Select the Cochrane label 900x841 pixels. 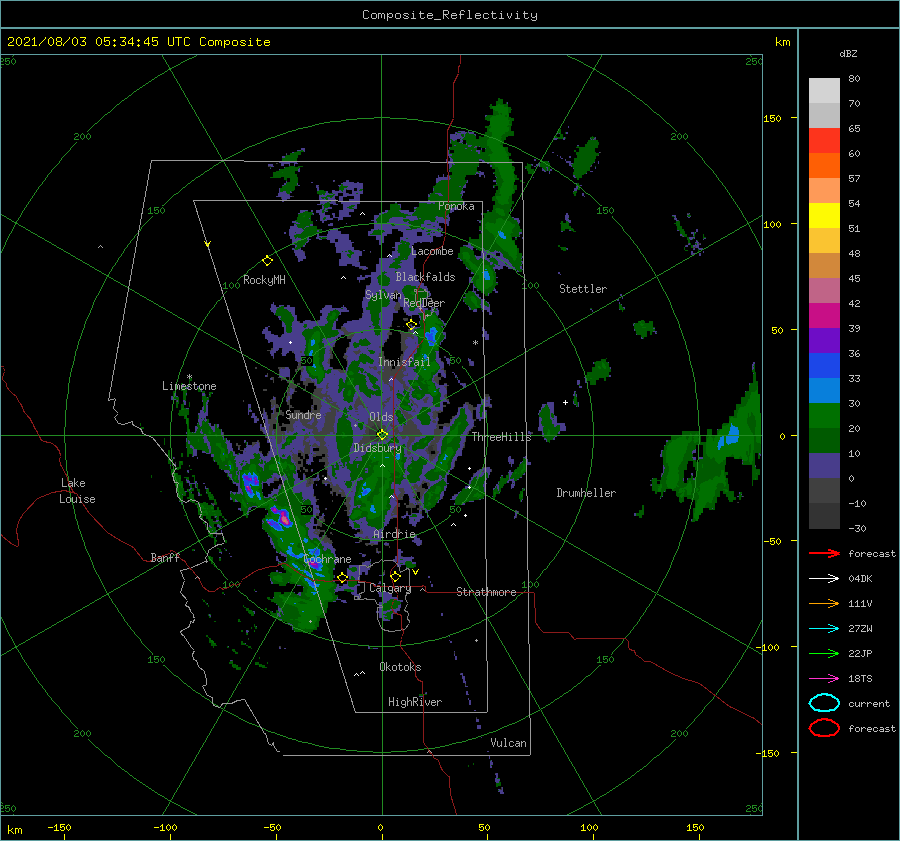[327, 559]
